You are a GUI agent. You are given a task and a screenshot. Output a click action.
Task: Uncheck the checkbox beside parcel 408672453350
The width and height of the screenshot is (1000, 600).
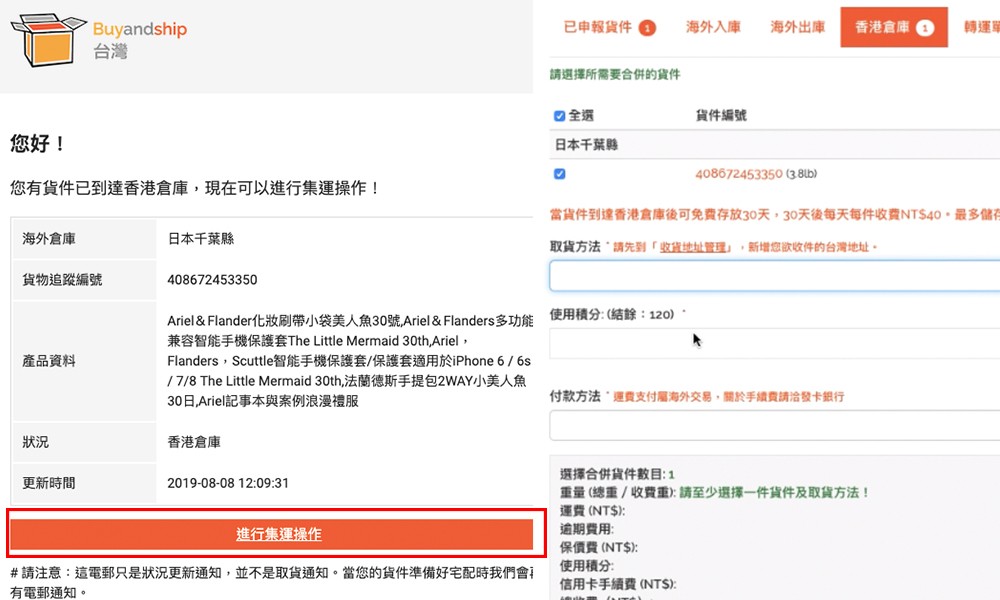[x=559, y=174]
